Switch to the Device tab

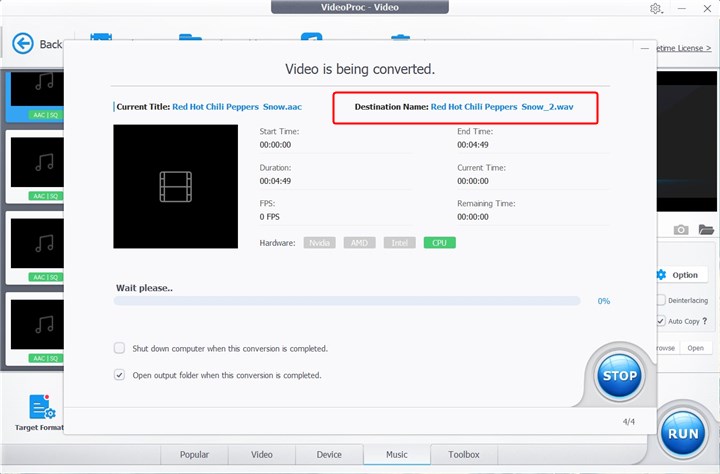pyautogui.click(x=329, y=454)
